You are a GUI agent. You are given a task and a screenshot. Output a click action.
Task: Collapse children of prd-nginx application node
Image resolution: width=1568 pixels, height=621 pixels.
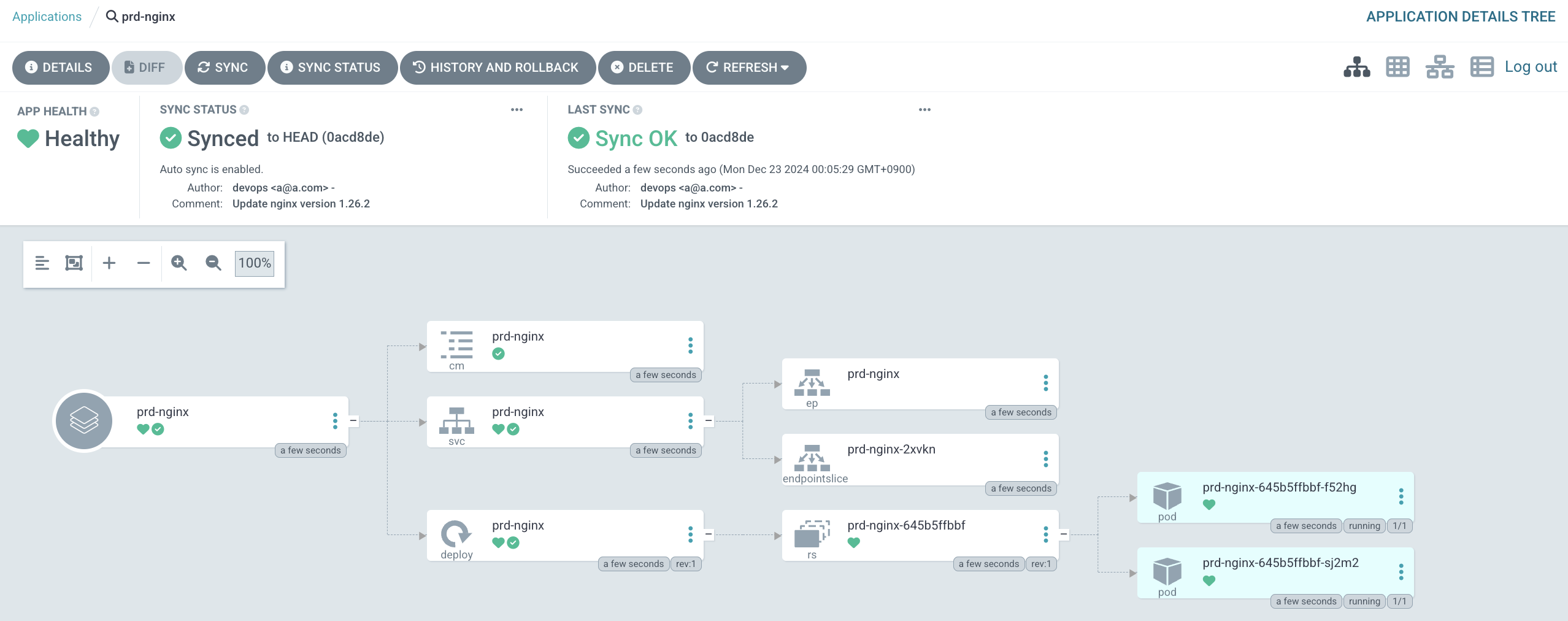click(x=353, y=421)
